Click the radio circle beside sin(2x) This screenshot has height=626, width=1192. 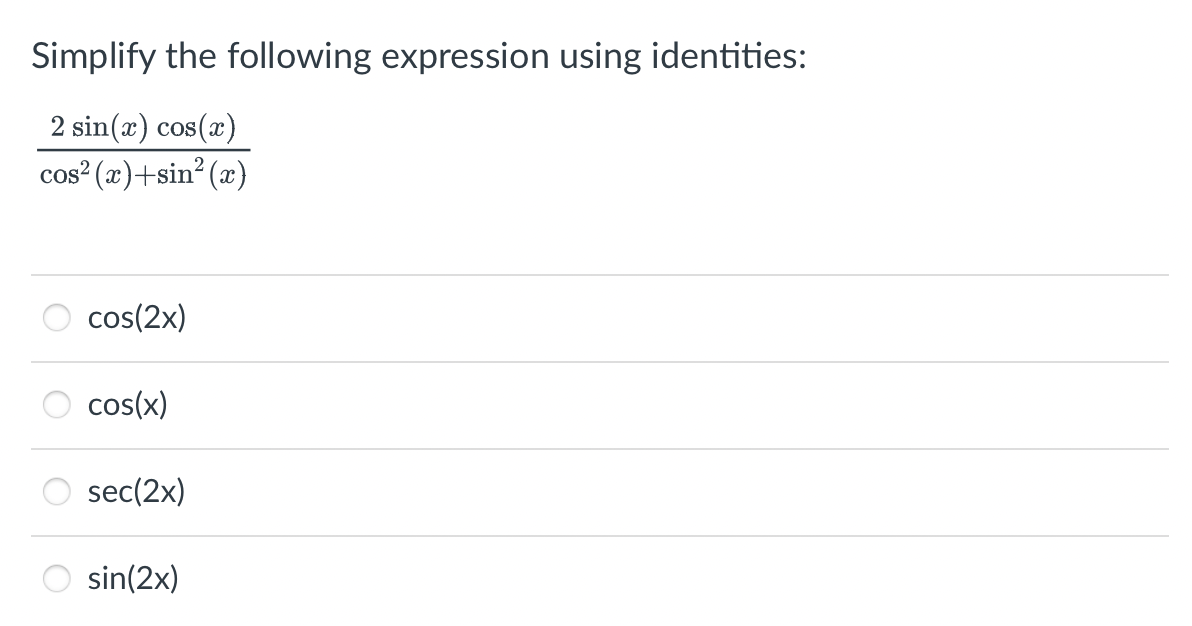[57, 578]
